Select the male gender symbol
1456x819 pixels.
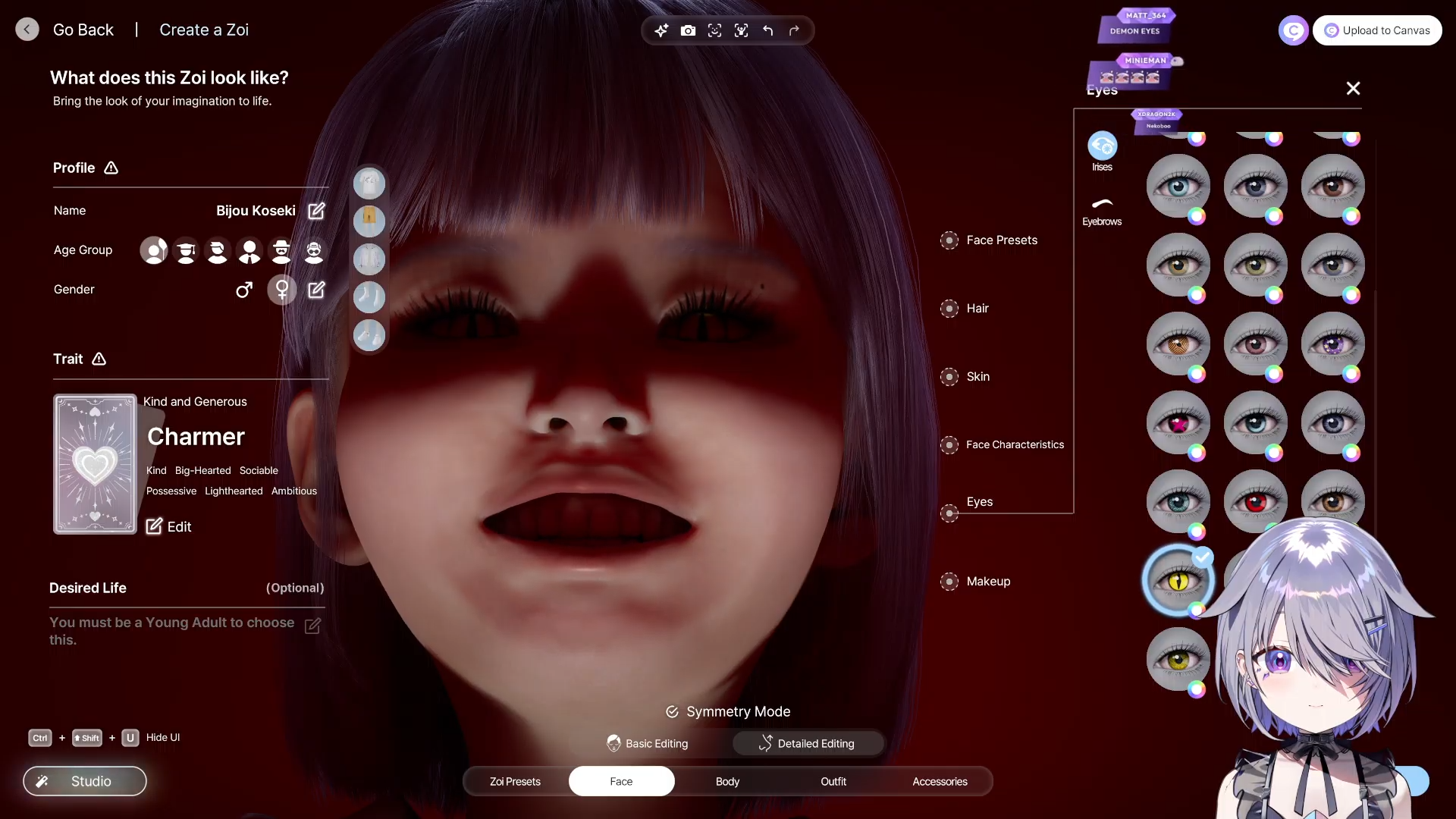(243, 290)
